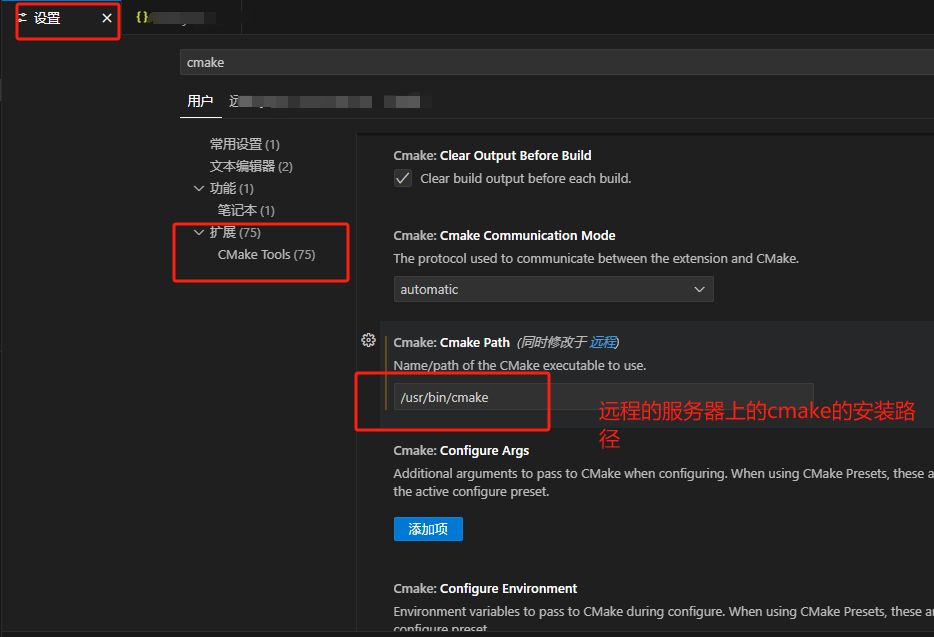The image size is (934, 637).
Task: Click the cmake settings search field
Action: click(557, 62)
